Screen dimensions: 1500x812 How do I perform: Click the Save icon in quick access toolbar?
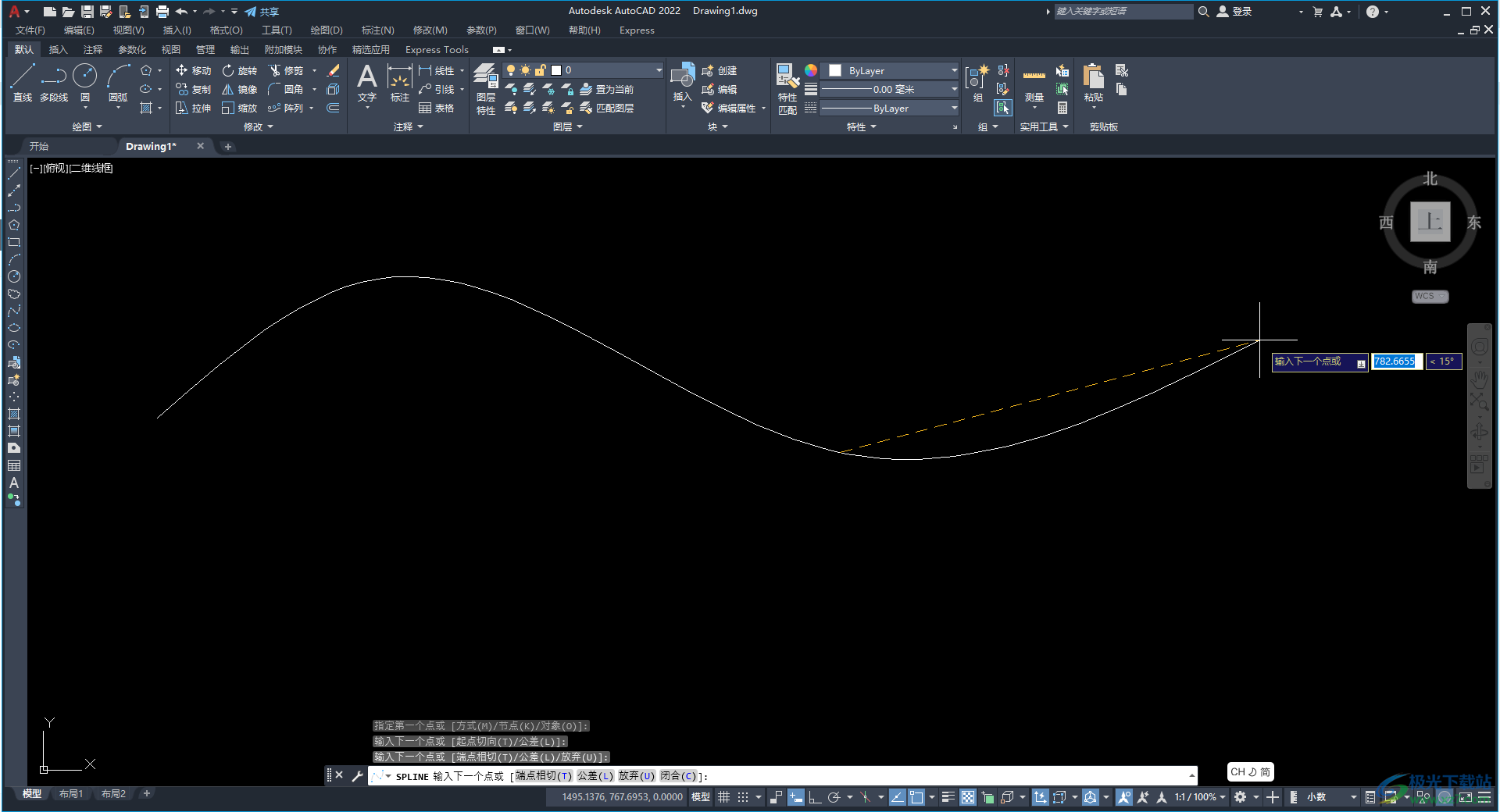coord(87,11)
